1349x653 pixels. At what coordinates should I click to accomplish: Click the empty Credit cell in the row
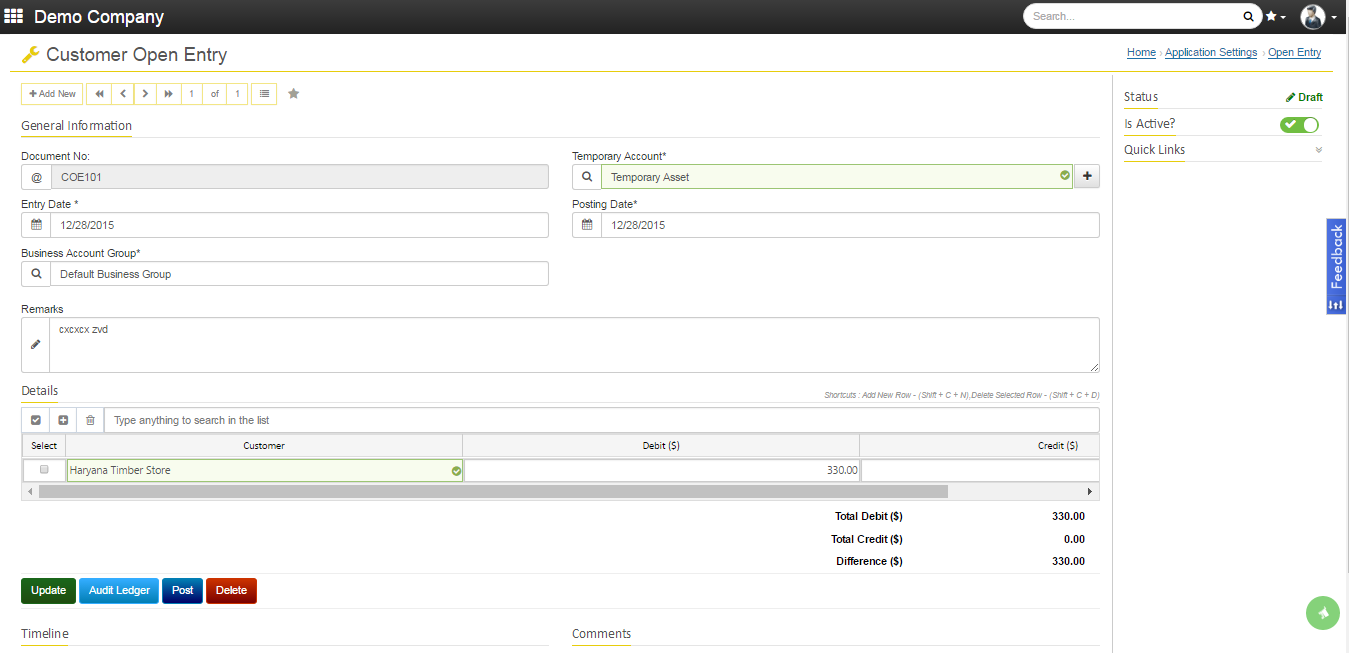click(x=980, y=470)
